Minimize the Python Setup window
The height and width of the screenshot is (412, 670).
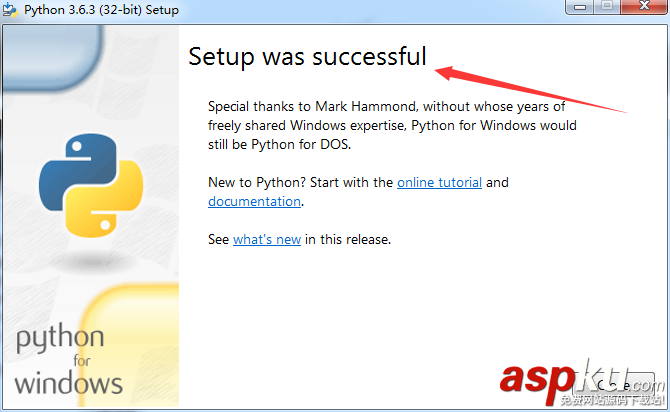pos(580,8)
